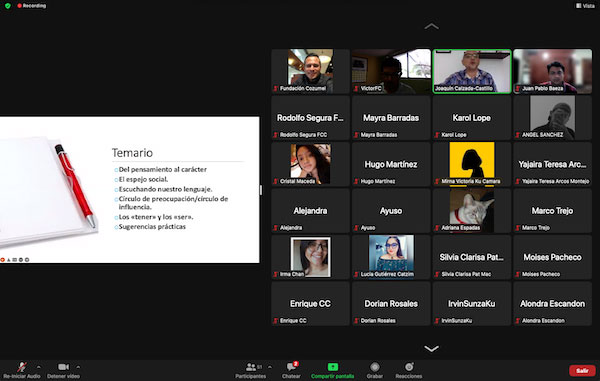Select Adriana Espadas cat picture tile
The width and height of the screenshot is (600, 381).
[472, 211]
